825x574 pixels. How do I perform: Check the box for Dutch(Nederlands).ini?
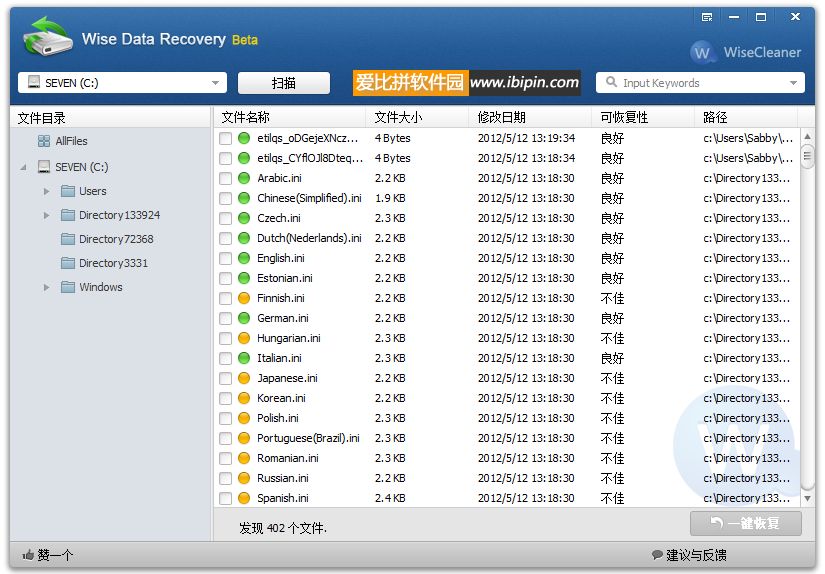[225, 238]
